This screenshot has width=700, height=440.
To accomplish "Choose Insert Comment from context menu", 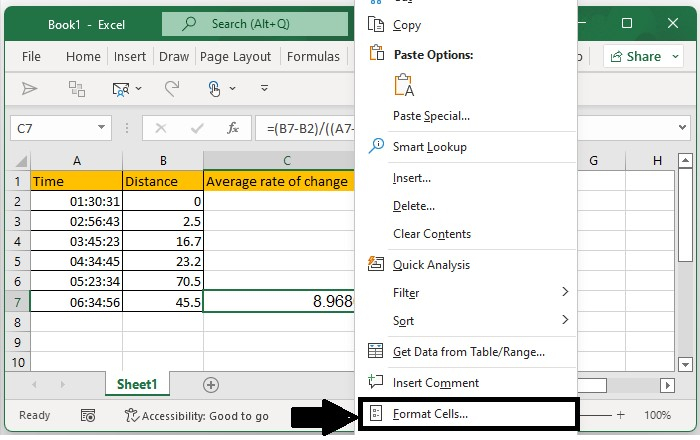I will [x=466, y=382].
